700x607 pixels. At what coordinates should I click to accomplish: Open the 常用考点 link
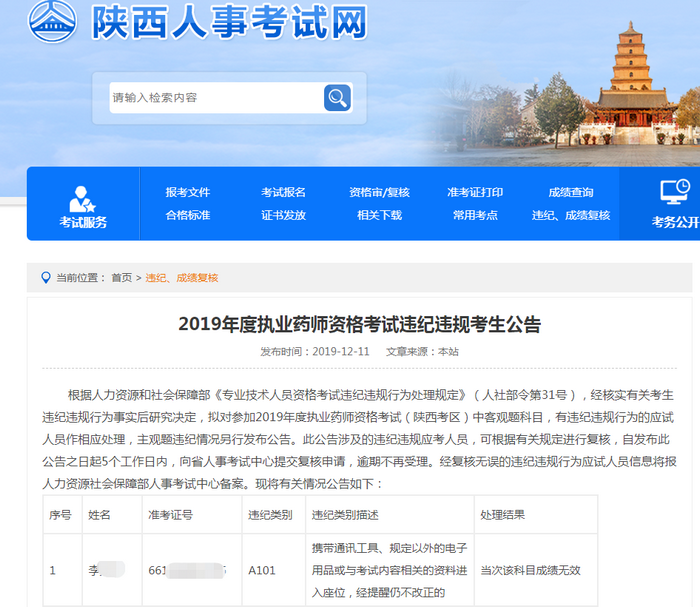point(475,215)
